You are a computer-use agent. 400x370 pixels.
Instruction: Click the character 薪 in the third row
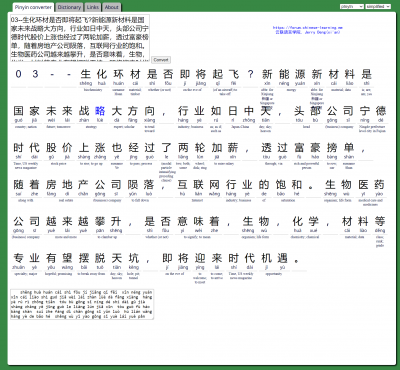[x=233, y=147]
